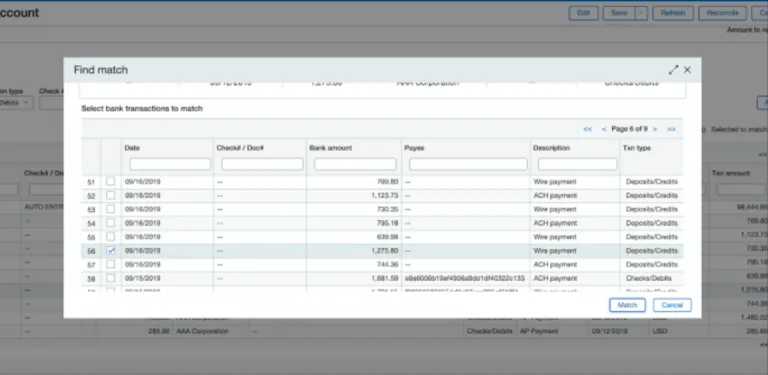The width and height of the screenshot is (768, 375).
Task: Expand the Find match dialog to full size
Action: click(673, 70)
